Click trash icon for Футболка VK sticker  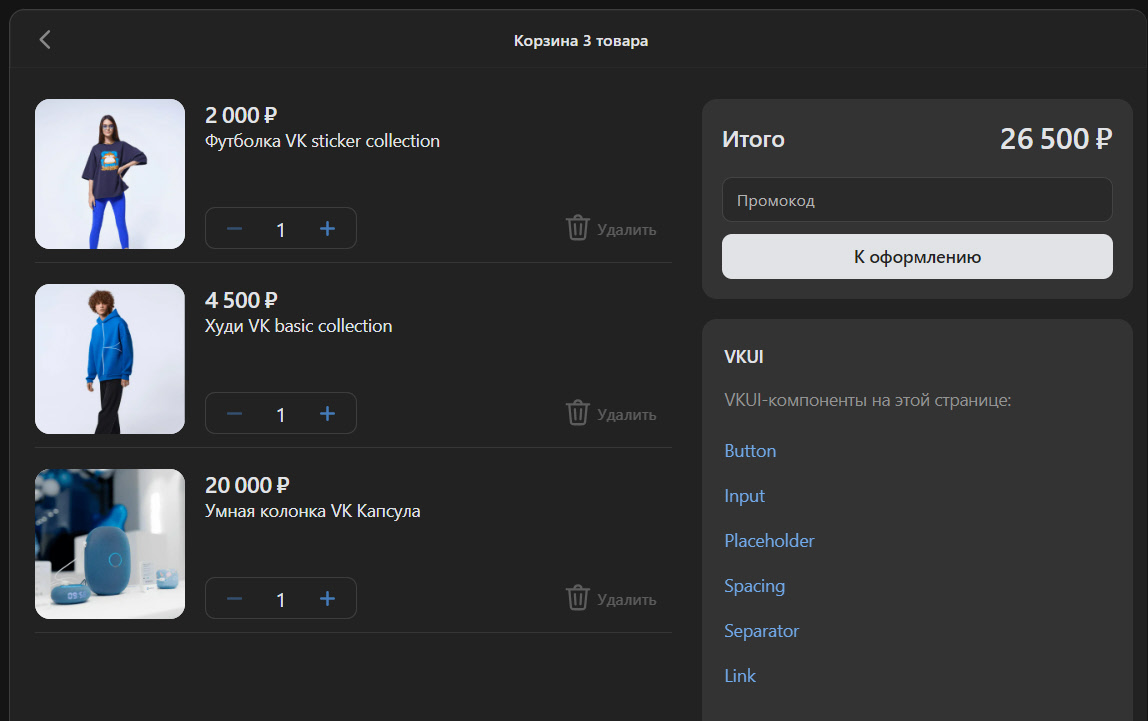(x=578, y=228)
